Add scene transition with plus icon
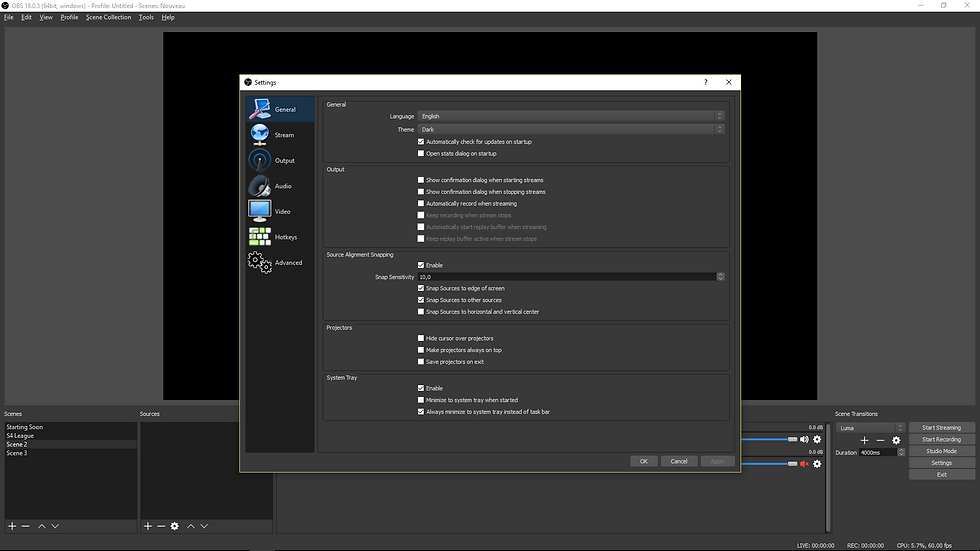Viewport: 980px width, 551px height. tap(864, 440)
